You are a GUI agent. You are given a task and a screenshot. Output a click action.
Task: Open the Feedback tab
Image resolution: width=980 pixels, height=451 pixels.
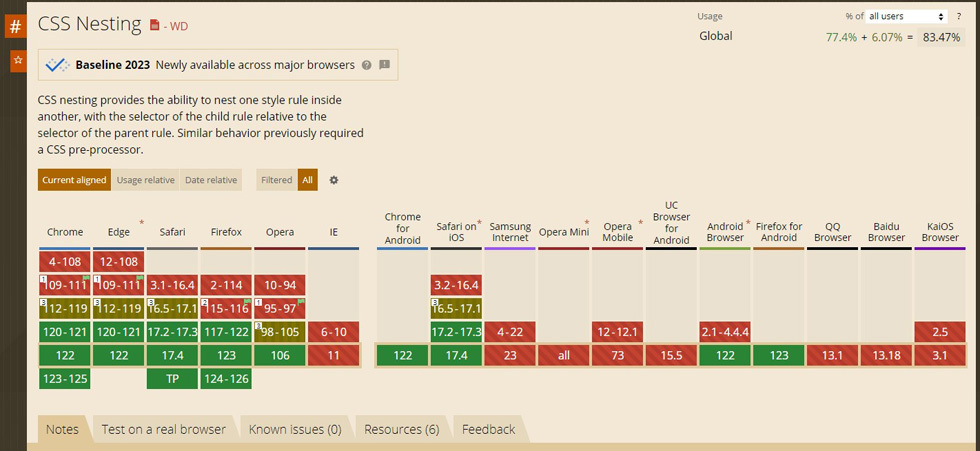[489, 430]
